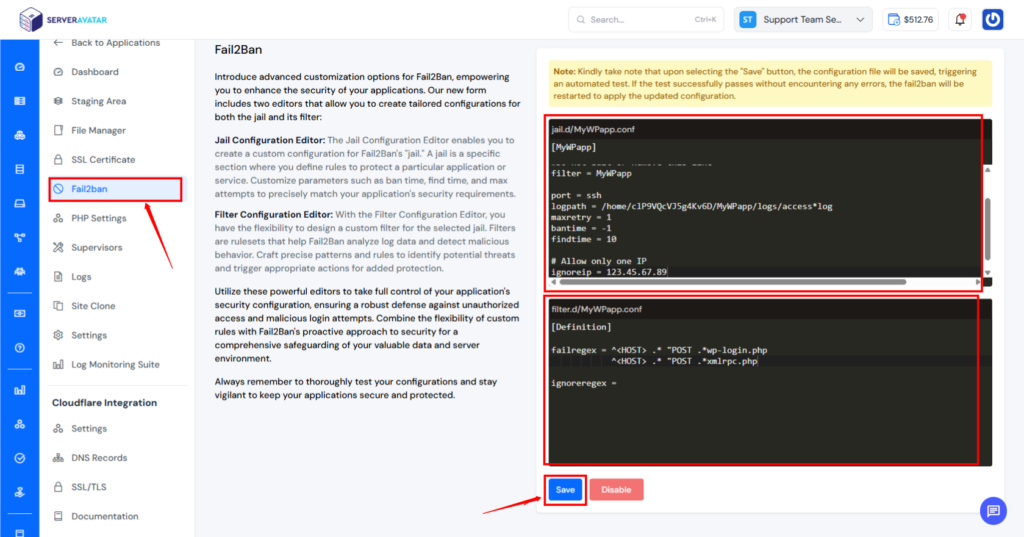Click the Log Monitoring Suite chart icon
The height and width of the screenshot is (537, 1024).
click(58, 365)
